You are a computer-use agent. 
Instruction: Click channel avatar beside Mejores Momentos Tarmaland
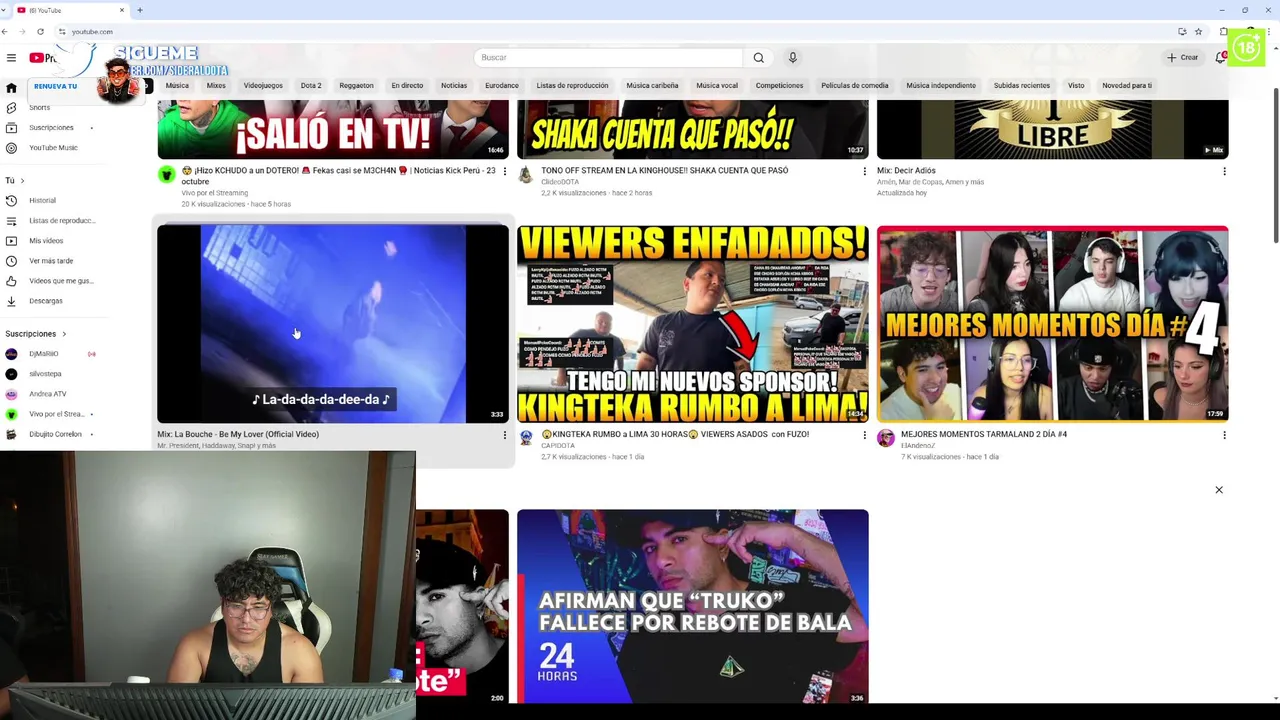[x=885, y=438]
